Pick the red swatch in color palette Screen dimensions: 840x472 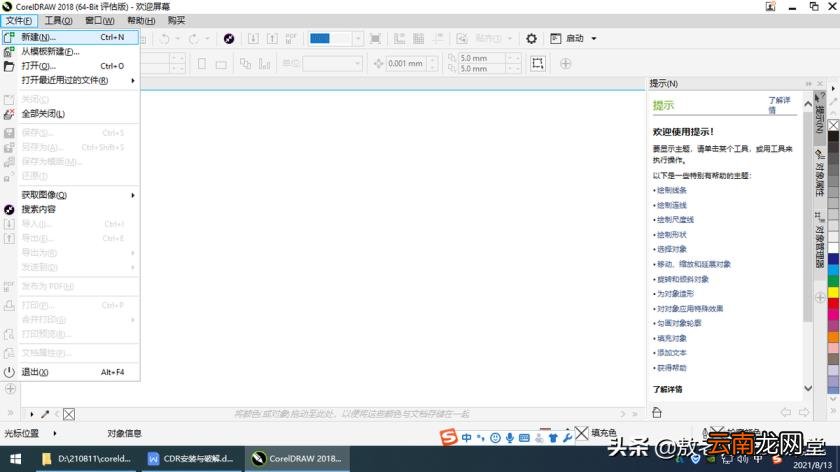(x=833, y=303)
